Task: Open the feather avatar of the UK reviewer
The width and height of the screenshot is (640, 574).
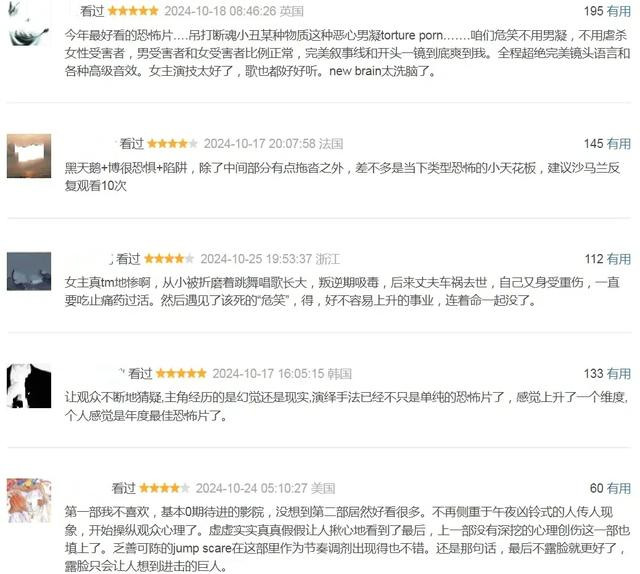Action: point(29,23)
